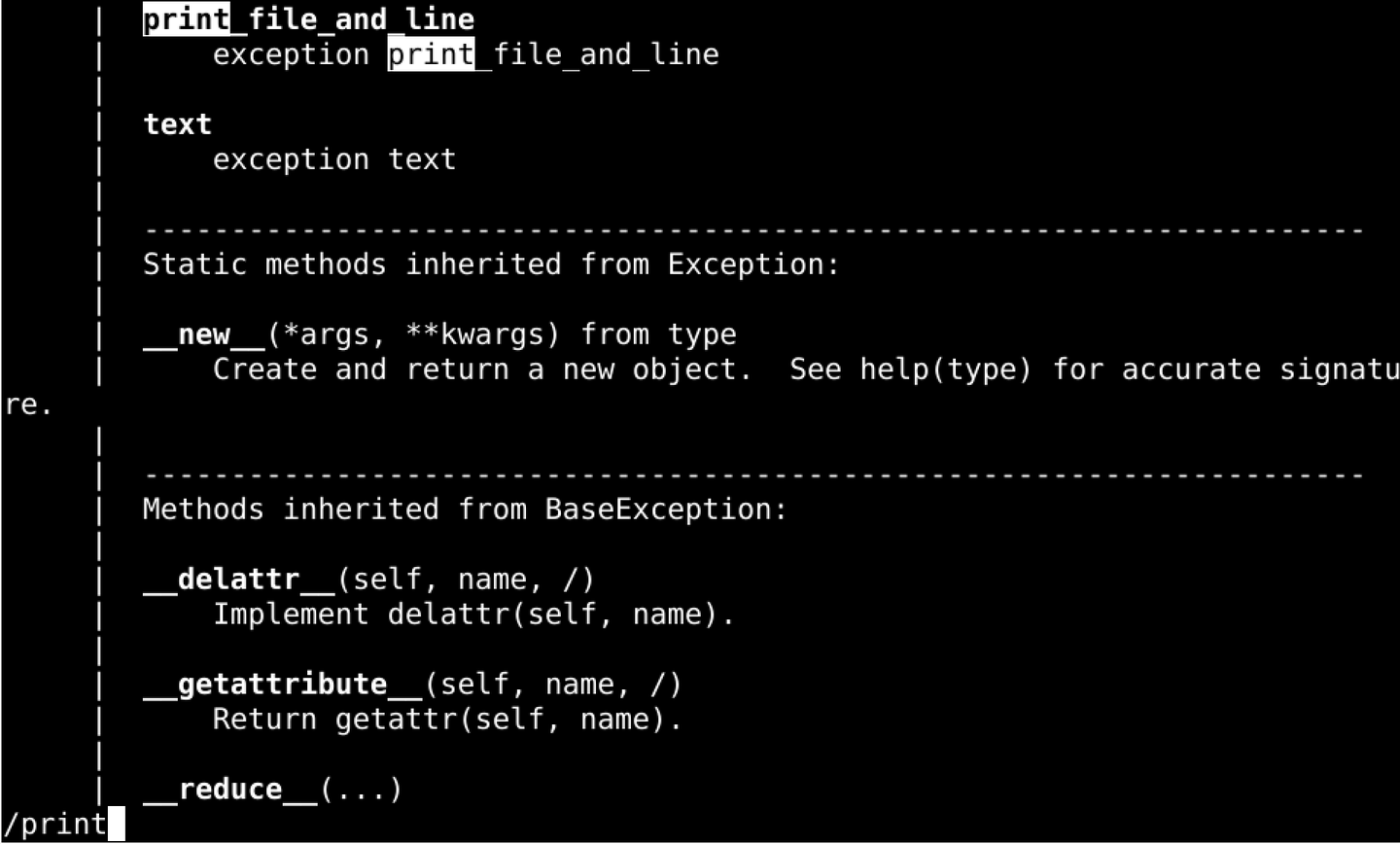The width and height of the screenshot is (1400, 844).
Task: Click the dashed separator above 'Static methods'
Action: point(753,230)
